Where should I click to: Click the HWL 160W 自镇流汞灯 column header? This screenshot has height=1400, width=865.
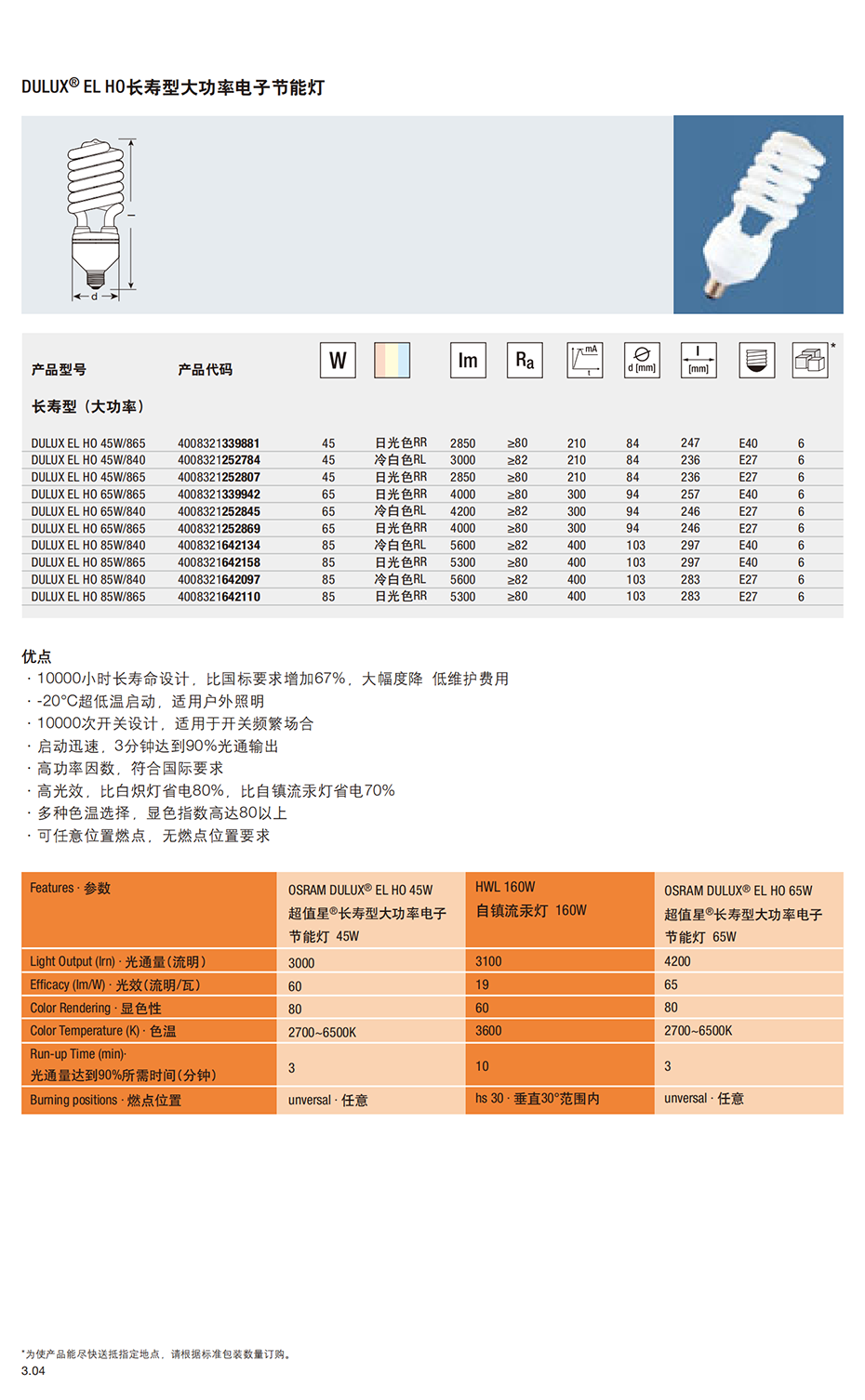point(560,909)
